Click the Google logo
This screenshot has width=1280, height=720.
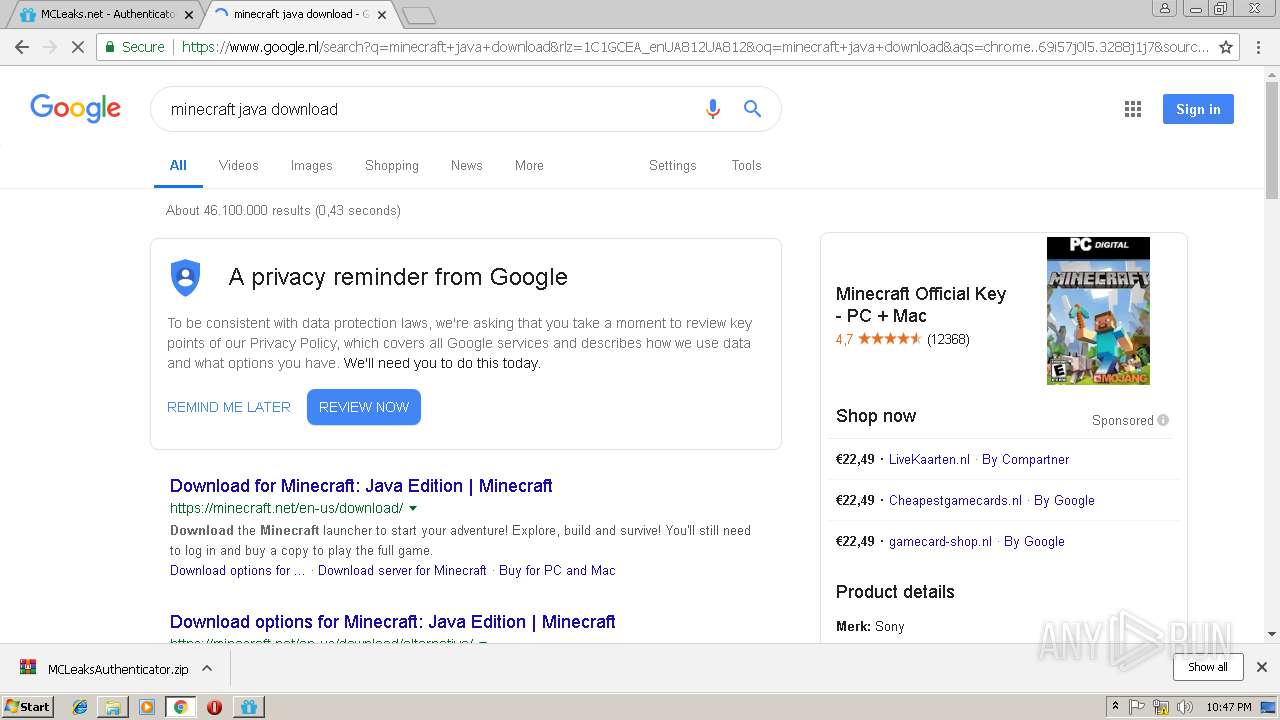[75, 108]
